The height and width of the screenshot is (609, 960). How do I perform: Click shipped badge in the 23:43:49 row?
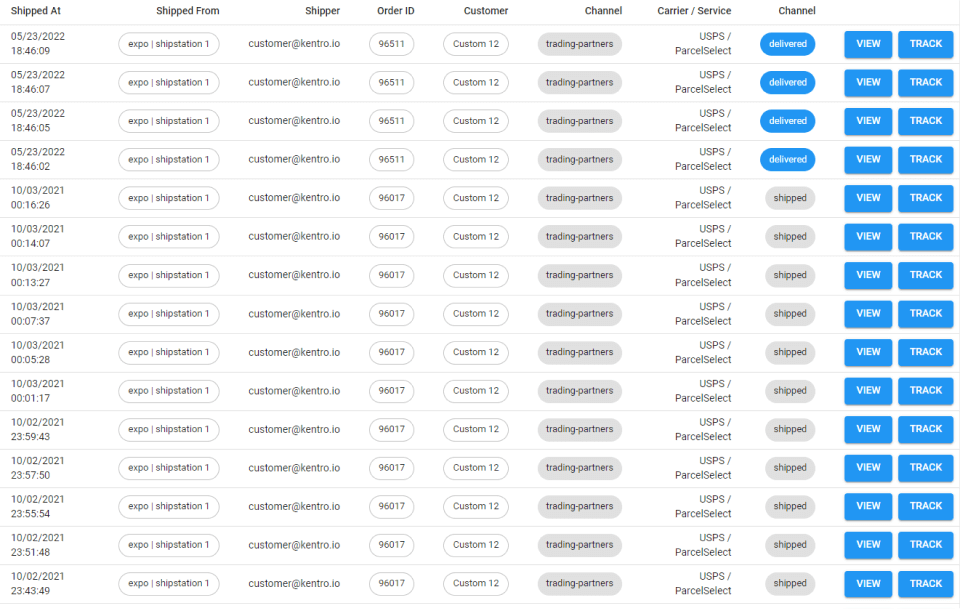coord(790,584)
